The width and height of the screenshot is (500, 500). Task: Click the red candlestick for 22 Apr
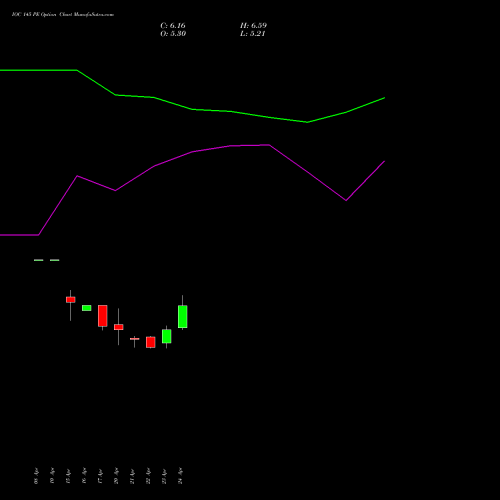point(151,342)
